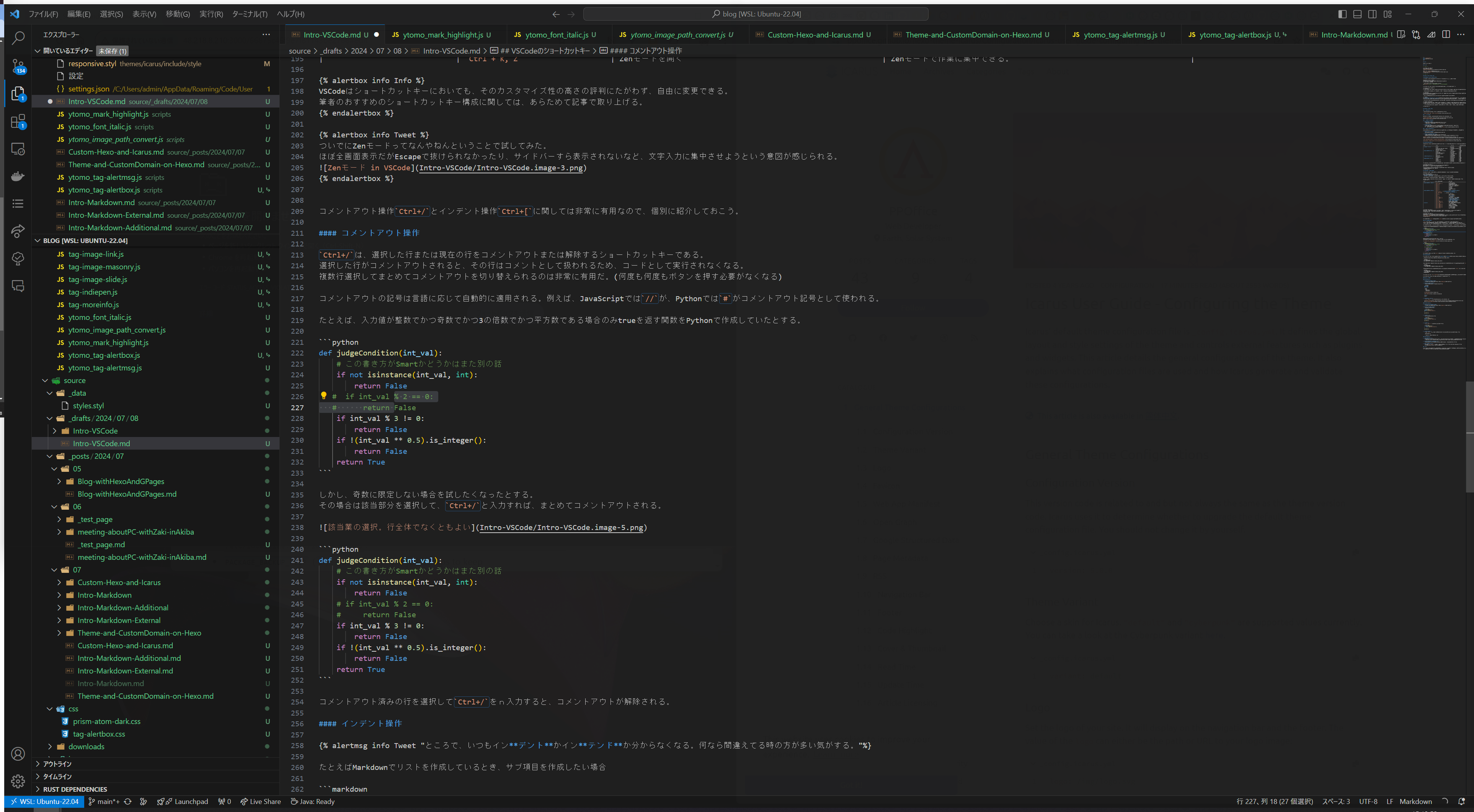Screen dimensions: 1474x812
Task: Open Source Control view with 134 badge
Action: tap(18, 66)
